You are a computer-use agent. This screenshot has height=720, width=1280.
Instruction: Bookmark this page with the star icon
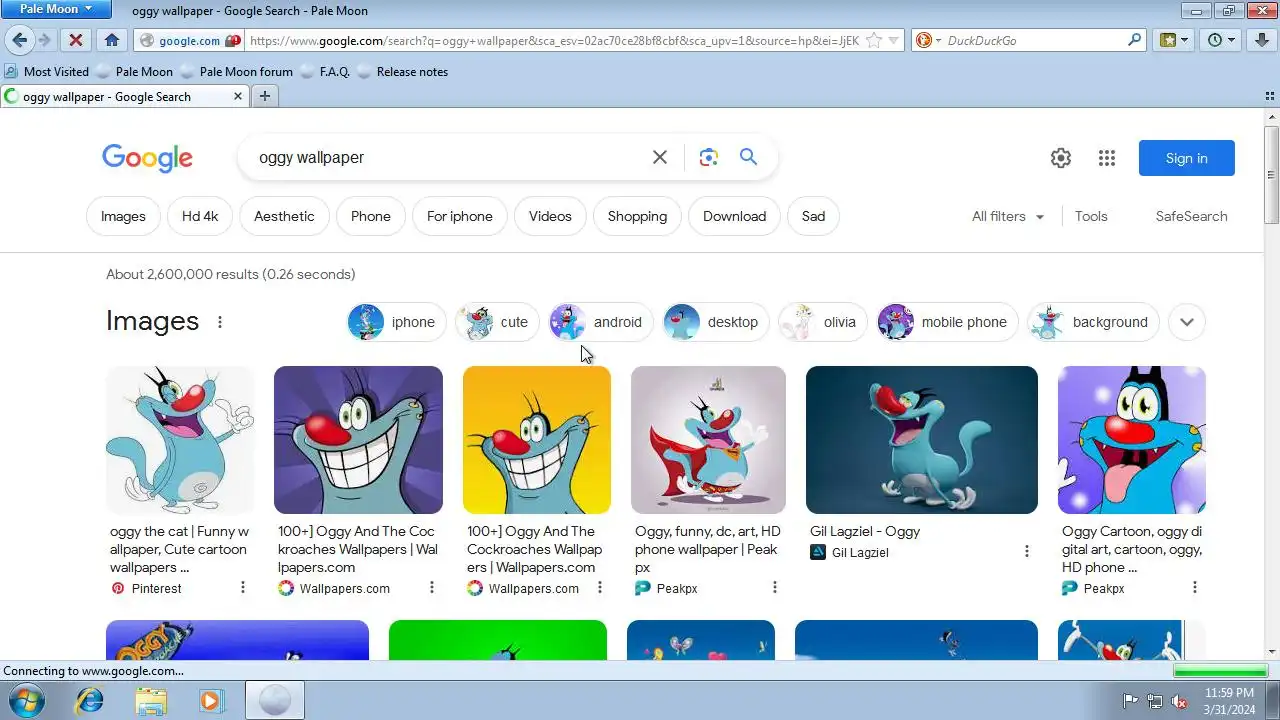pos(873,41)
